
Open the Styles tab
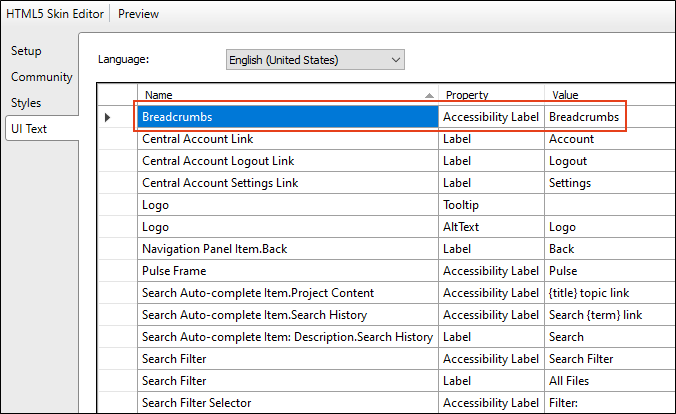pyautogui.click(x=26, y=103)
